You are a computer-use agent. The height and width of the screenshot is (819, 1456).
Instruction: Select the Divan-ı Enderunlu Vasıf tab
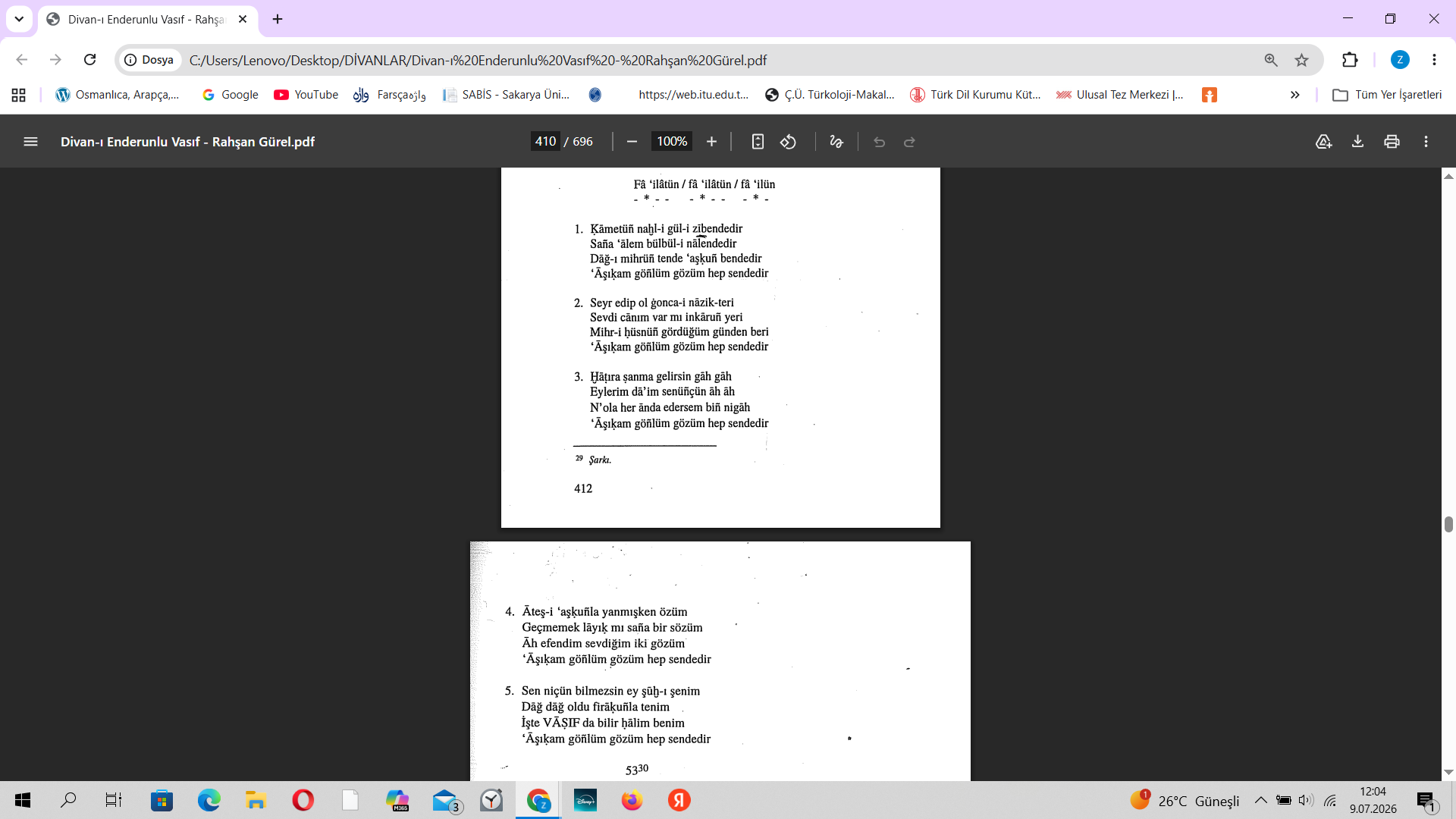pos(148,19)
